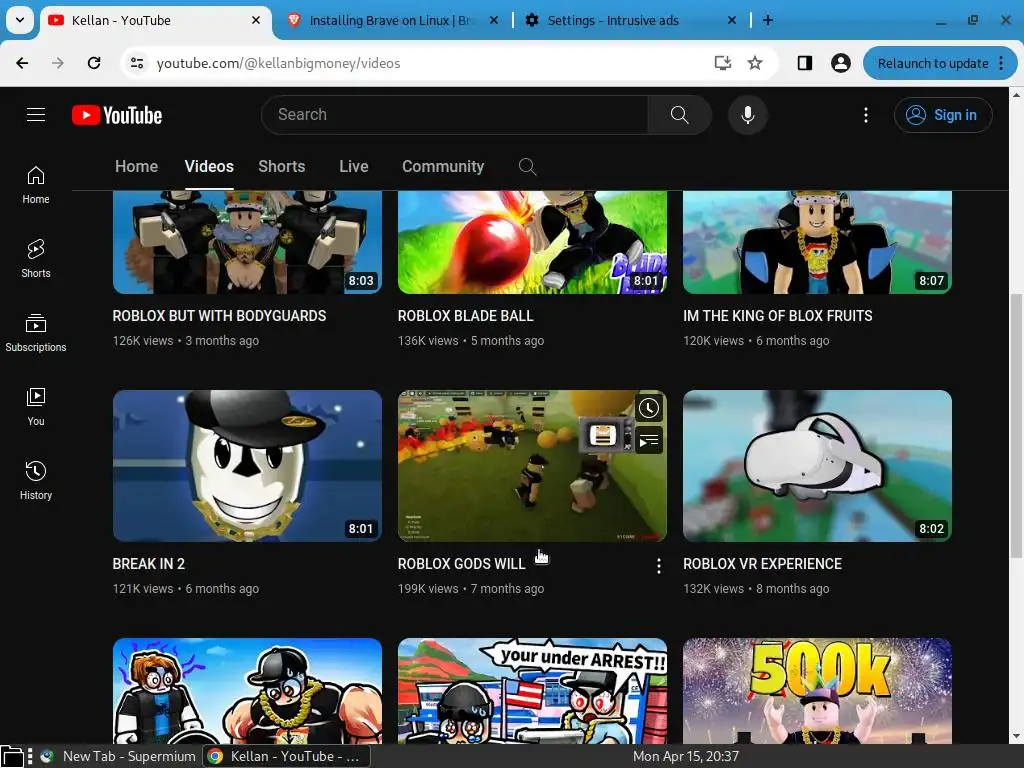
Task: Click ROBLOX VR EXPERIENCE title link
Action: tap(762, 564)
